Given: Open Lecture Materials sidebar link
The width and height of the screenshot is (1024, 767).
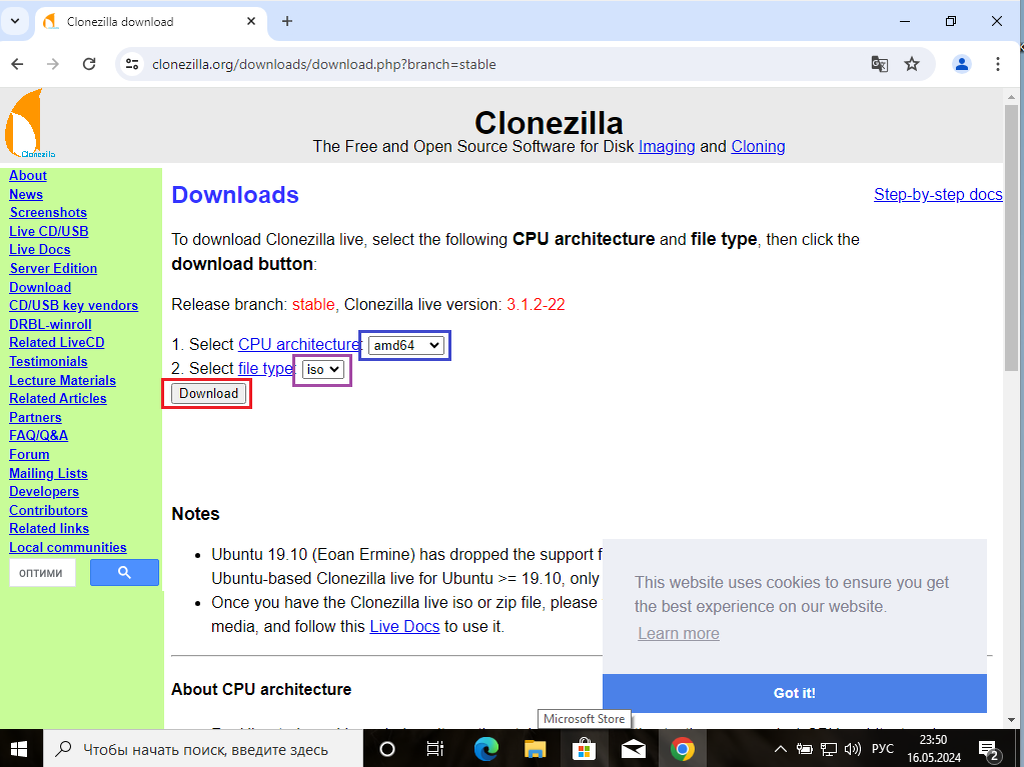Looking at the screenshot, I should point(63,381).
